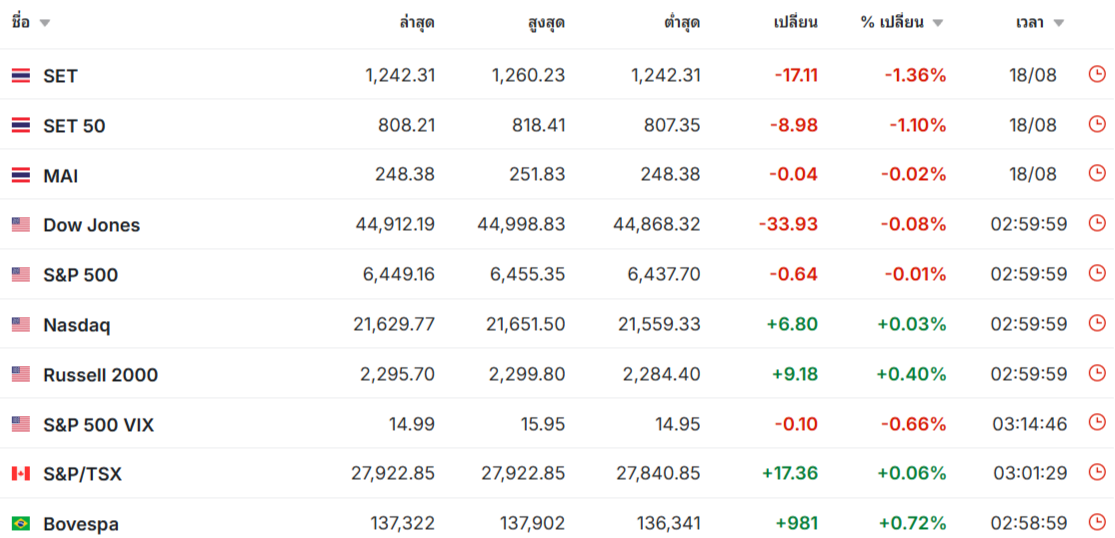Click the US flag beside Nasdaq
The width and height of the screenshot is (1115, 538).
(x=21, y=325)
